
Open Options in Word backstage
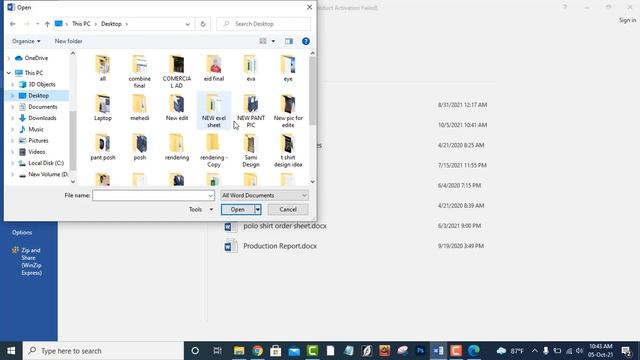coord(22,232)
